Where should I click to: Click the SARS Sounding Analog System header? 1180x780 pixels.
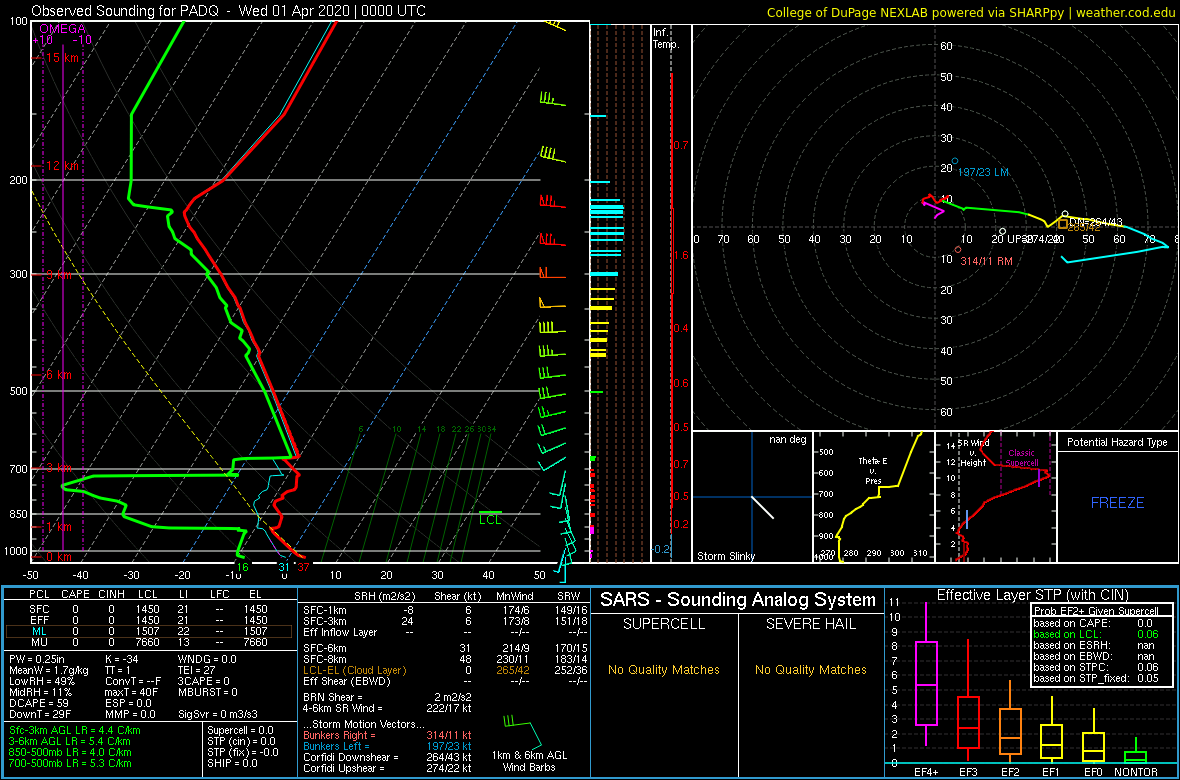click(x=738, y=600)
